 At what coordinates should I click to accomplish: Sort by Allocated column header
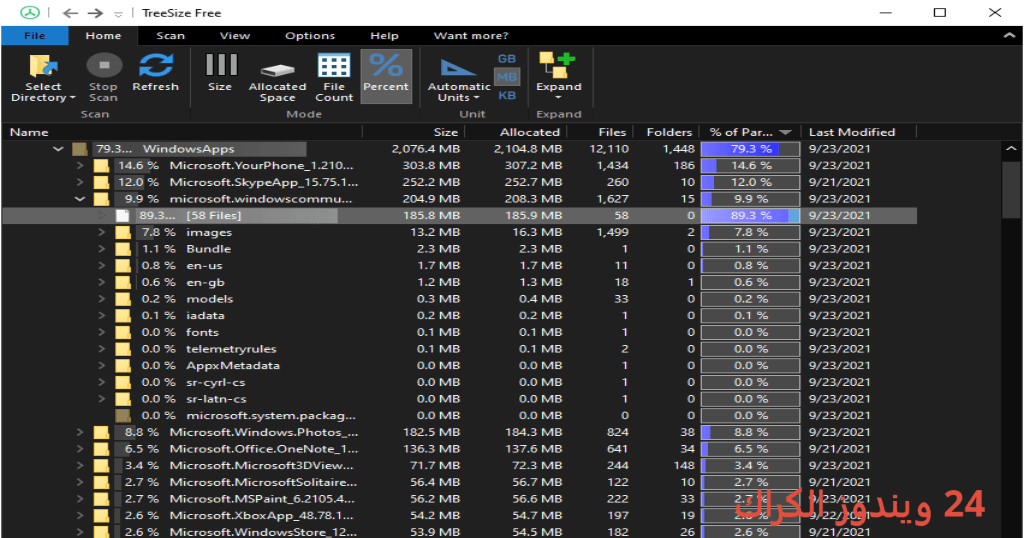[516, 132]
